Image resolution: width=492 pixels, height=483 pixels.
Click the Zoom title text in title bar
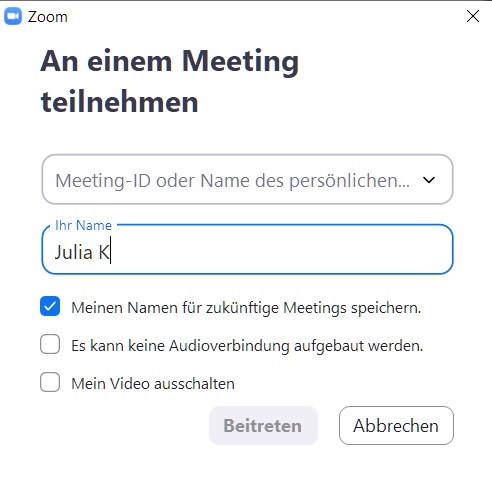48,17
